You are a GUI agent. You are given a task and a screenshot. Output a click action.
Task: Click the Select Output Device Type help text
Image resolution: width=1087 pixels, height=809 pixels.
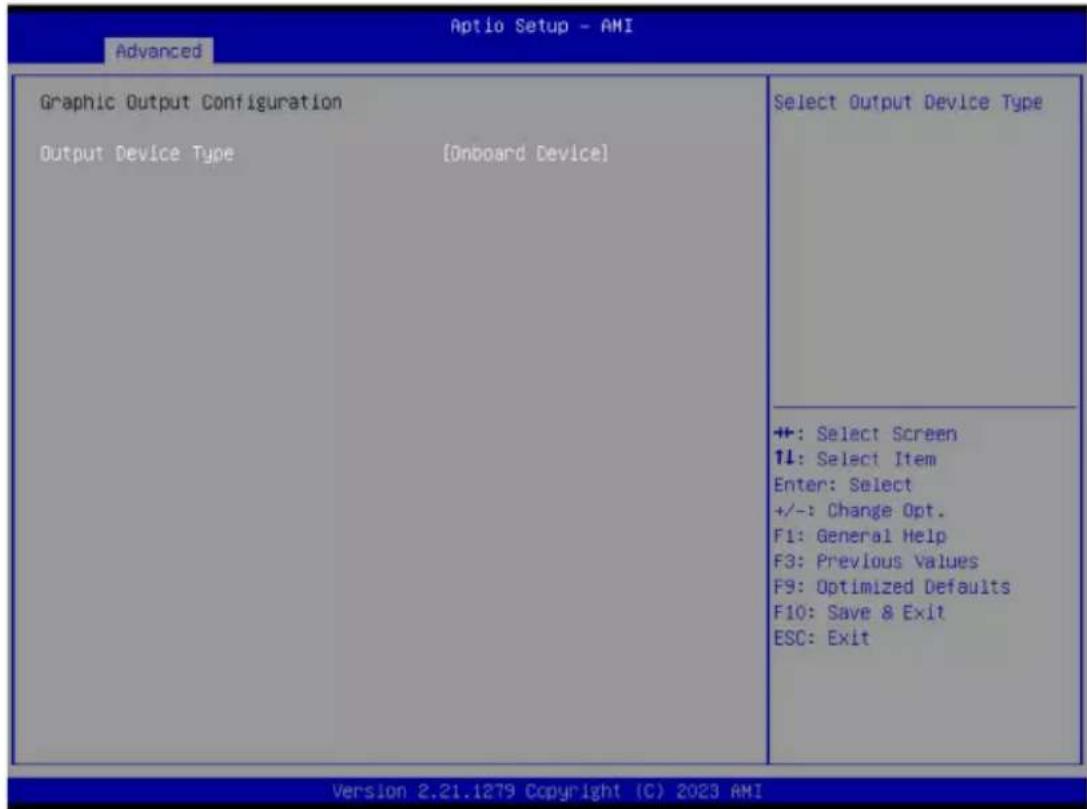[907, 103]
